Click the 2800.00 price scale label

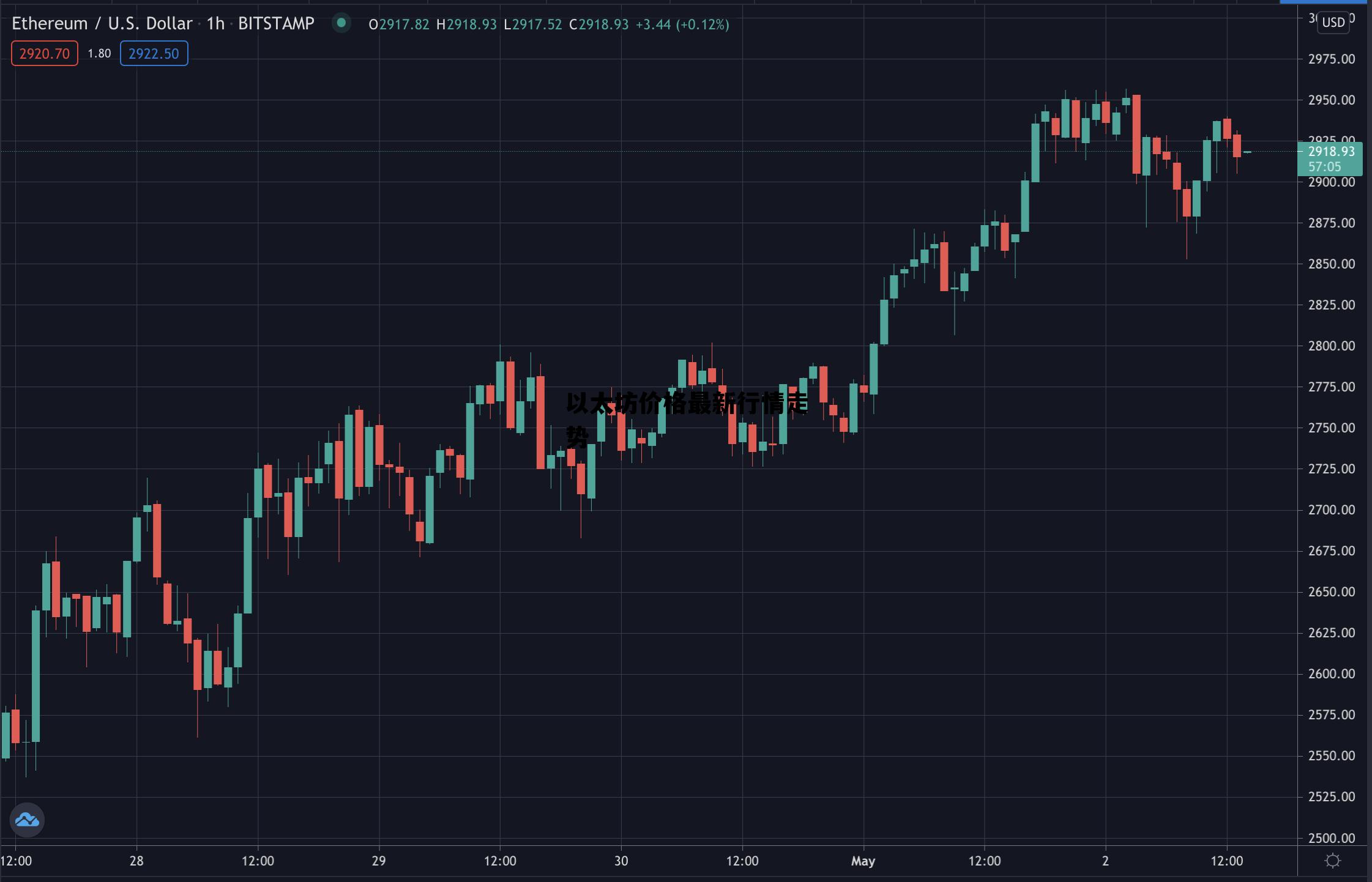(1331, 346)
